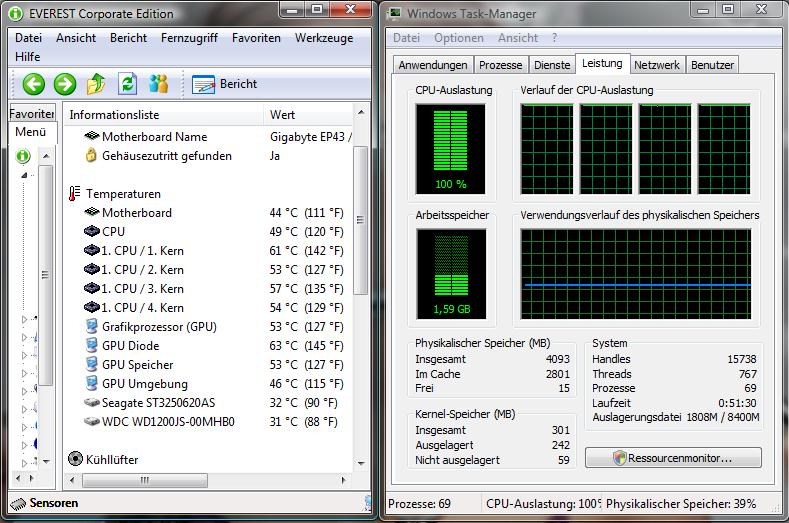Open the Werkzeuge menu
Image resolution: width=789 pixels, height=523 pixels.
pyautogui.click(x=324, y=38)
